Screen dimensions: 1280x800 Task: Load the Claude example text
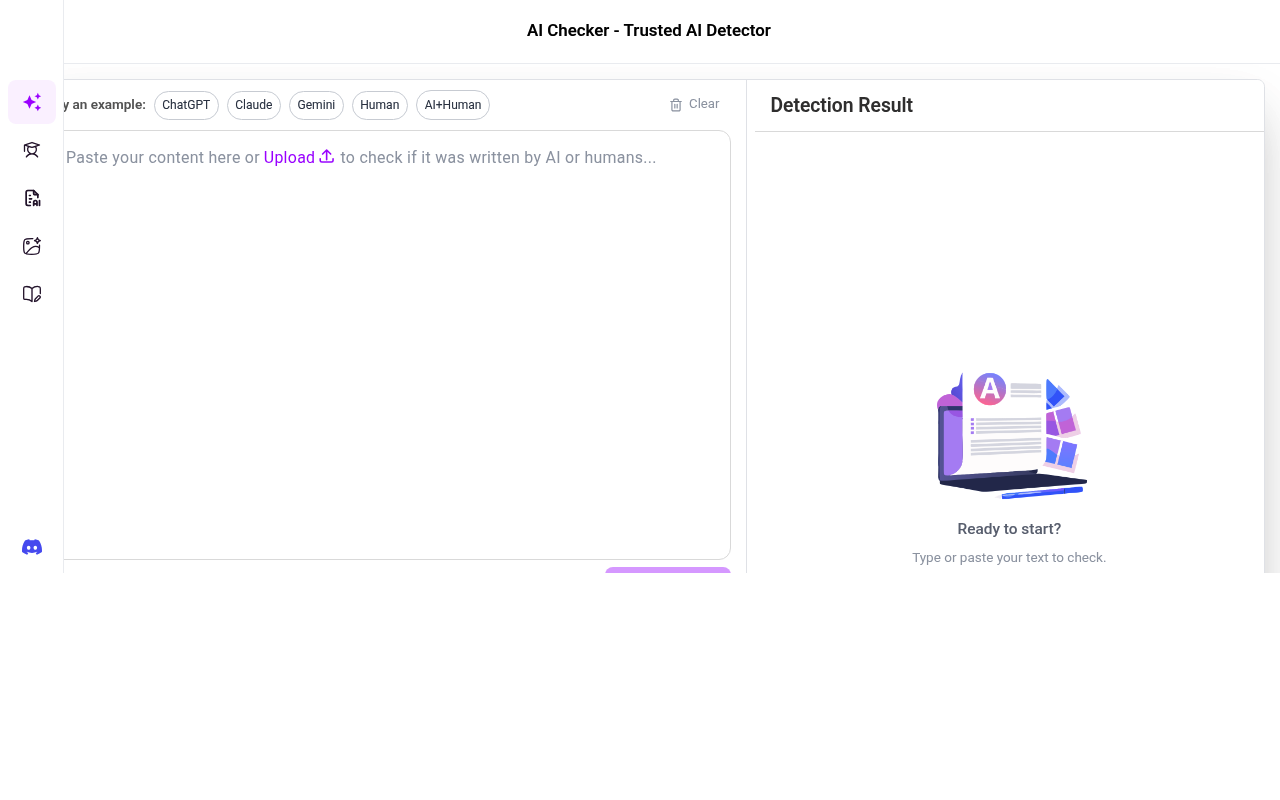[x=254, y=105]
